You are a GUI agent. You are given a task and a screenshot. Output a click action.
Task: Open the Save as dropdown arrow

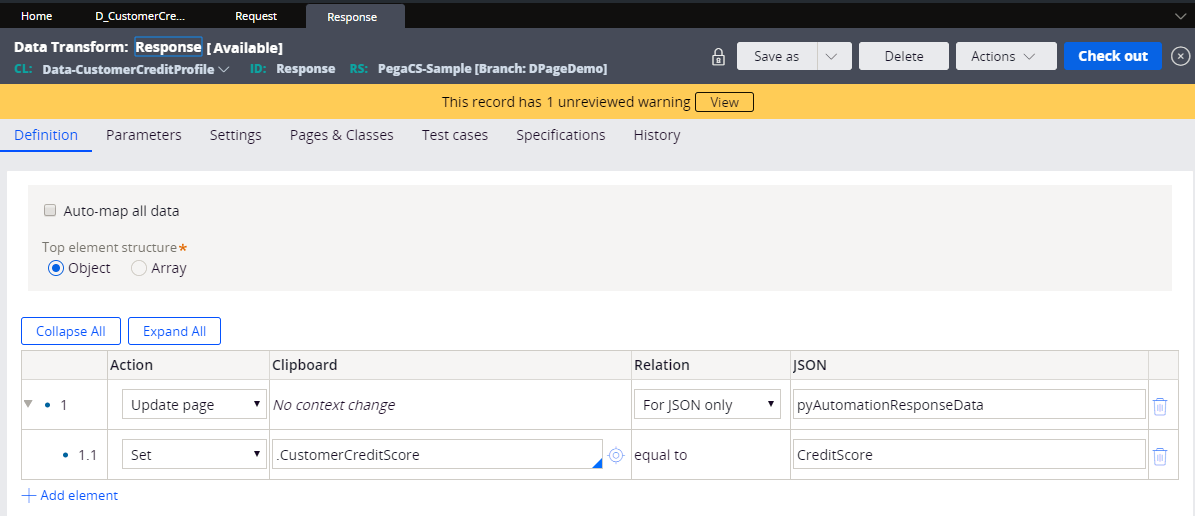[x=834, y=56]
